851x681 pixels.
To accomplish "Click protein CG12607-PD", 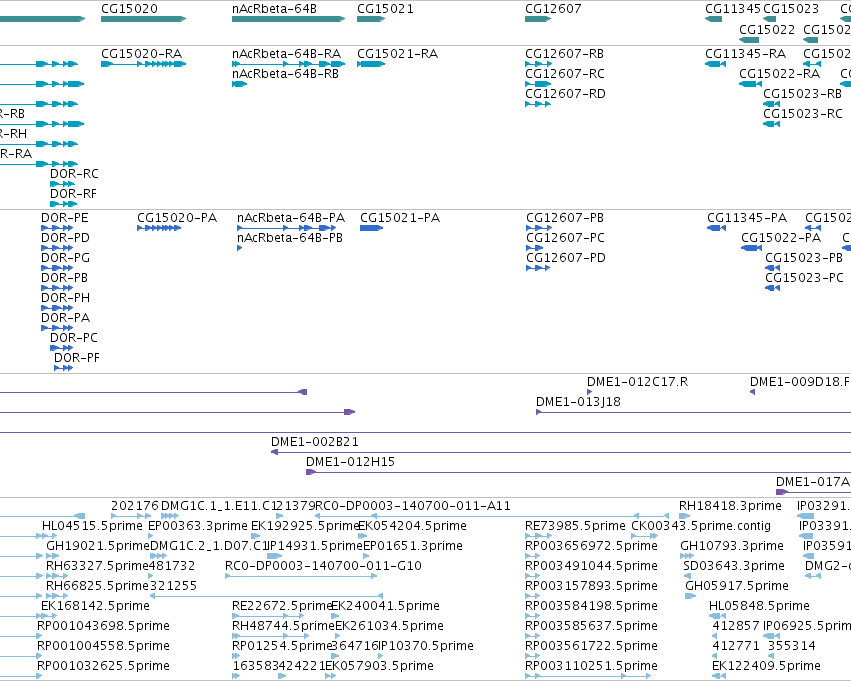I will click(538, 268).
